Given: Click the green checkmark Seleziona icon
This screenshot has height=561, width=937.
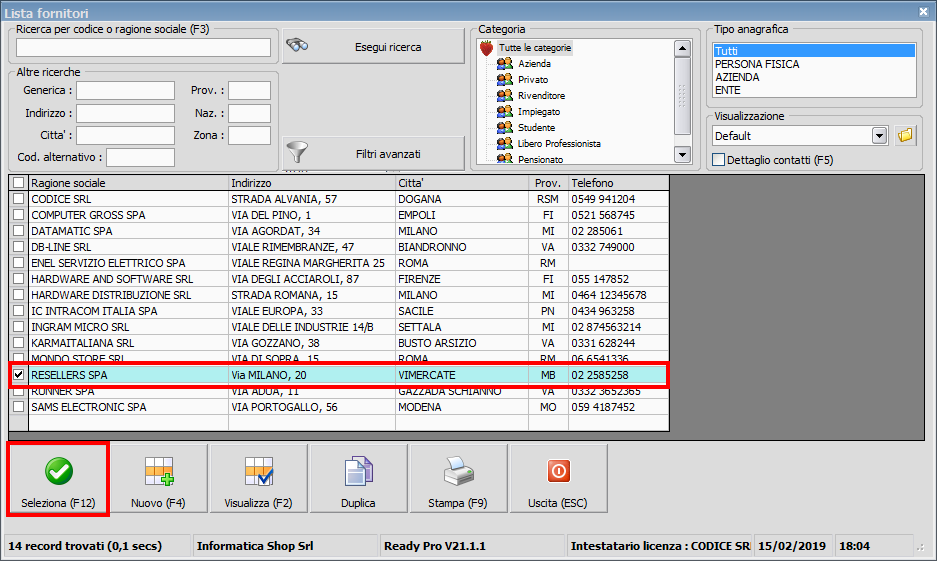Looking at the screenshot, I should click(x=59, y=471).
